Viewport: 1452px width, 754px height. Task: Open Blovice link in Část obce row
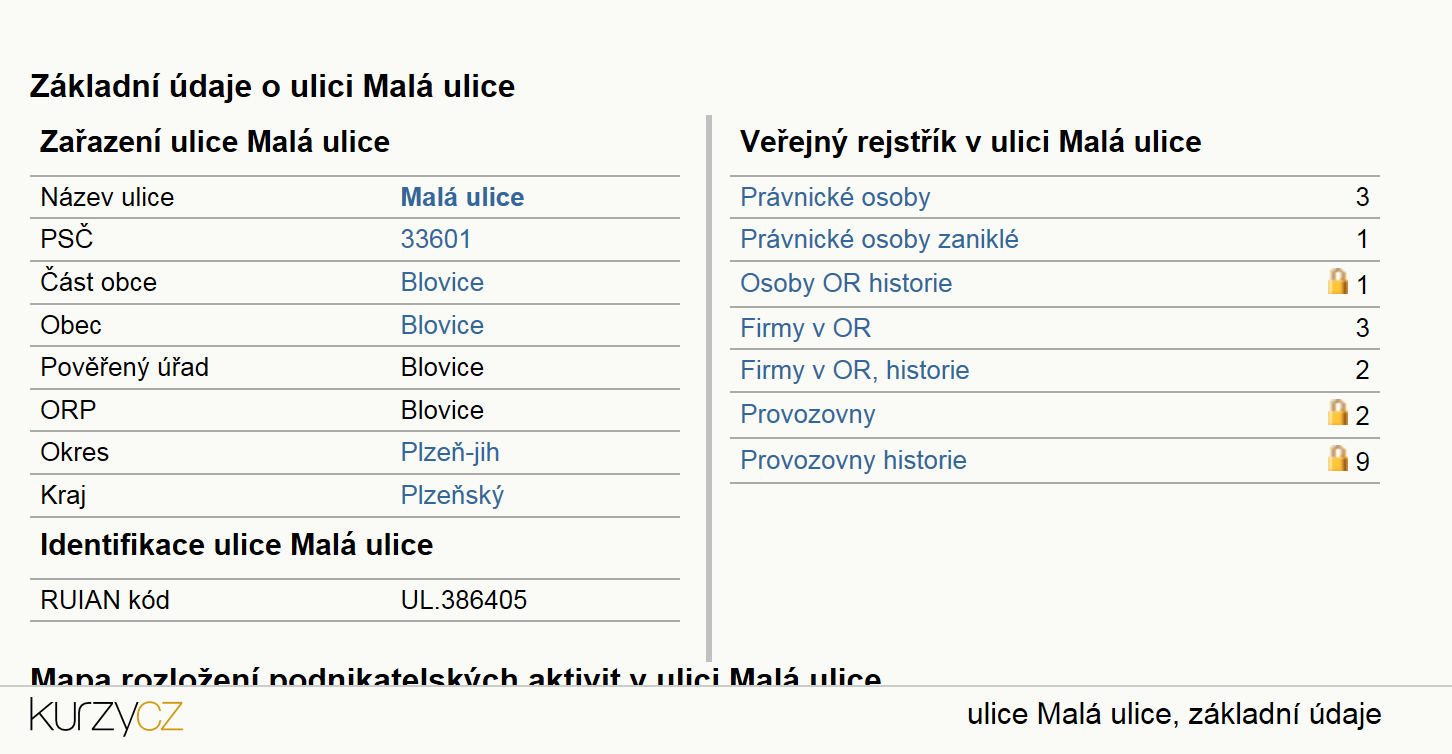pyautogui.click(x=442, y=282)
